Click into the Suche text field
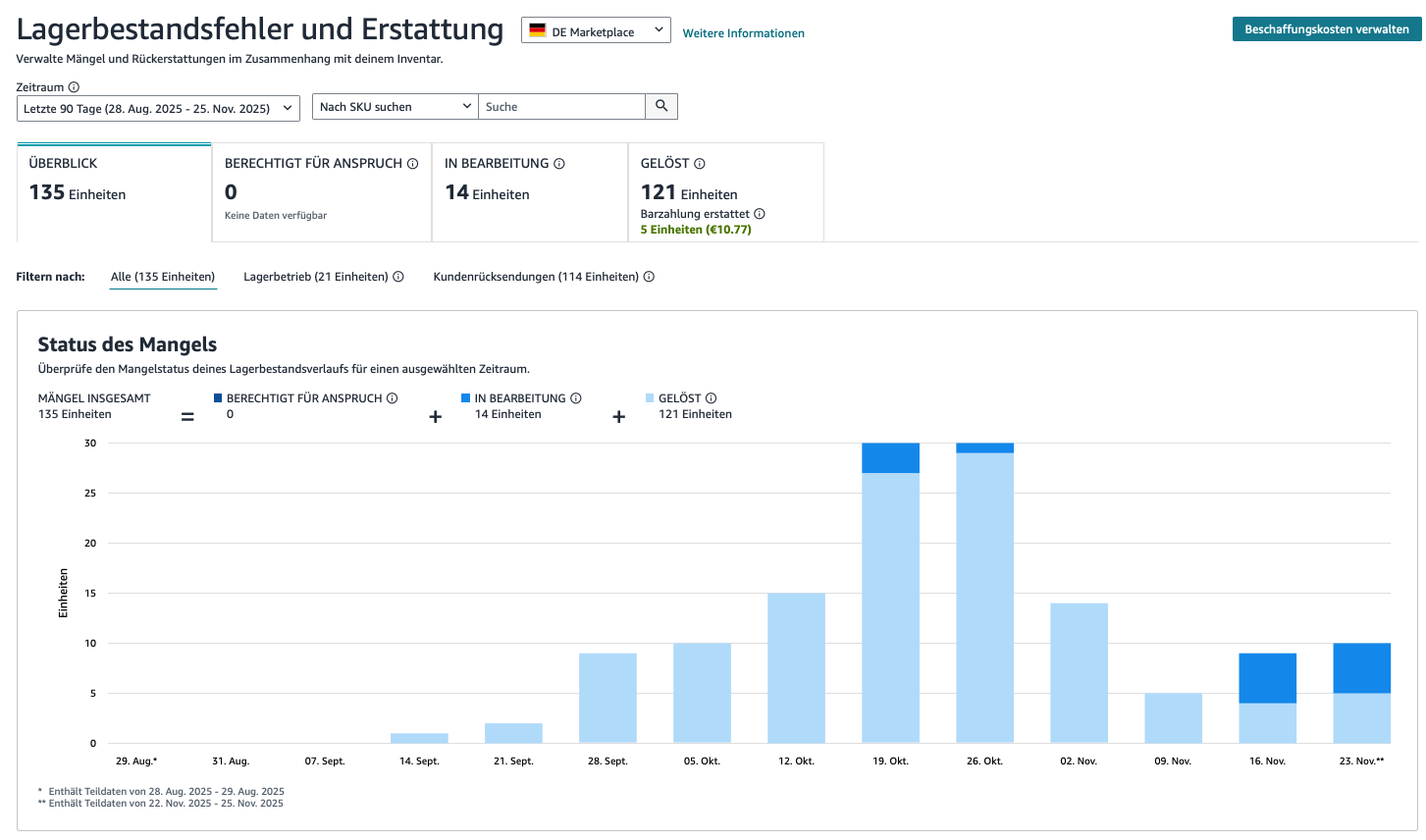The width and height of the screenshot is (1426, 840). click(x=561, y=107)
